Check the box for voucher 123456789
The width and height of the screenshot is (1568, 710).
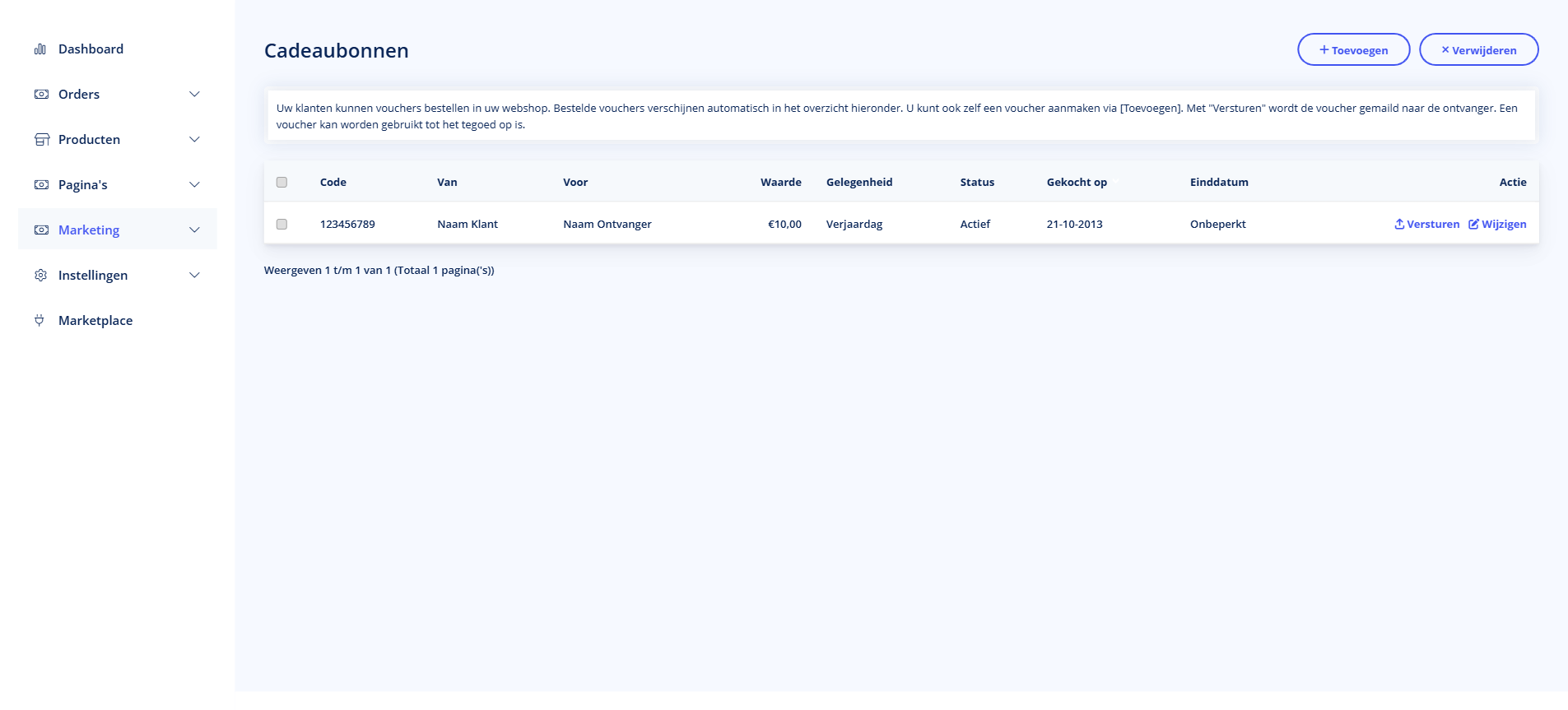tap(281, 225)
